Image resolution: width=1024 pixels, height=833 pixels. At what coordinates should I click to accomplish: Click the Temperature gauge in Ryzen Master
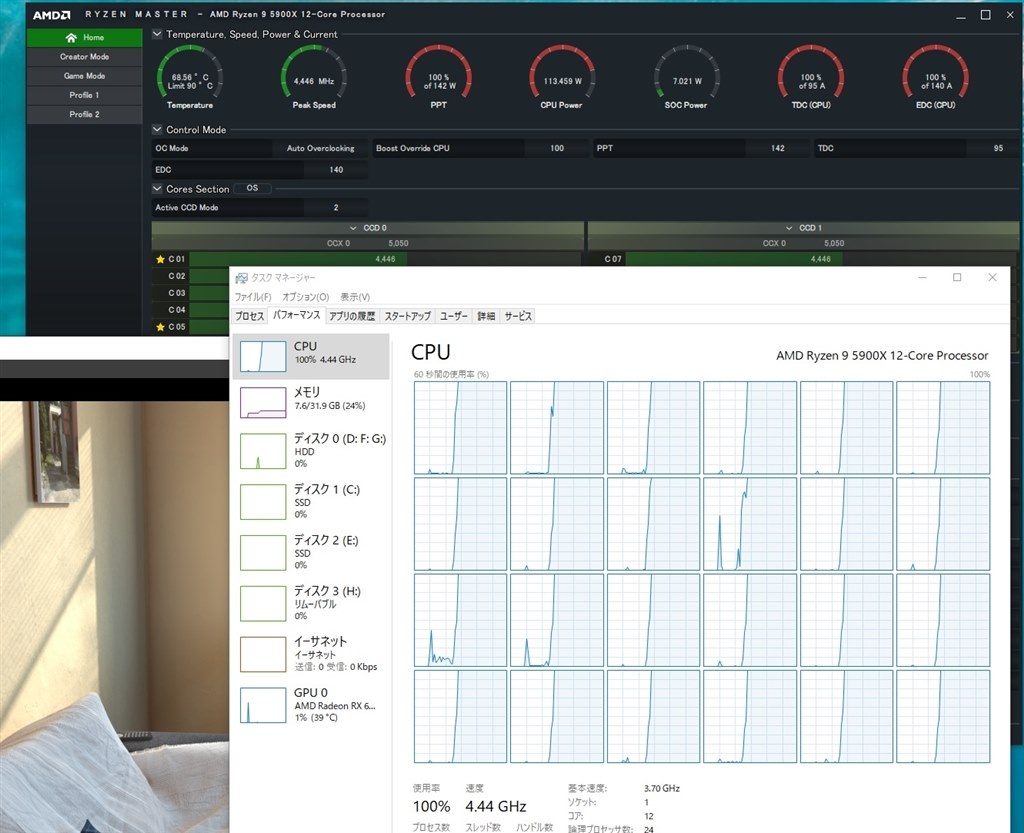[x=189, y=78]
